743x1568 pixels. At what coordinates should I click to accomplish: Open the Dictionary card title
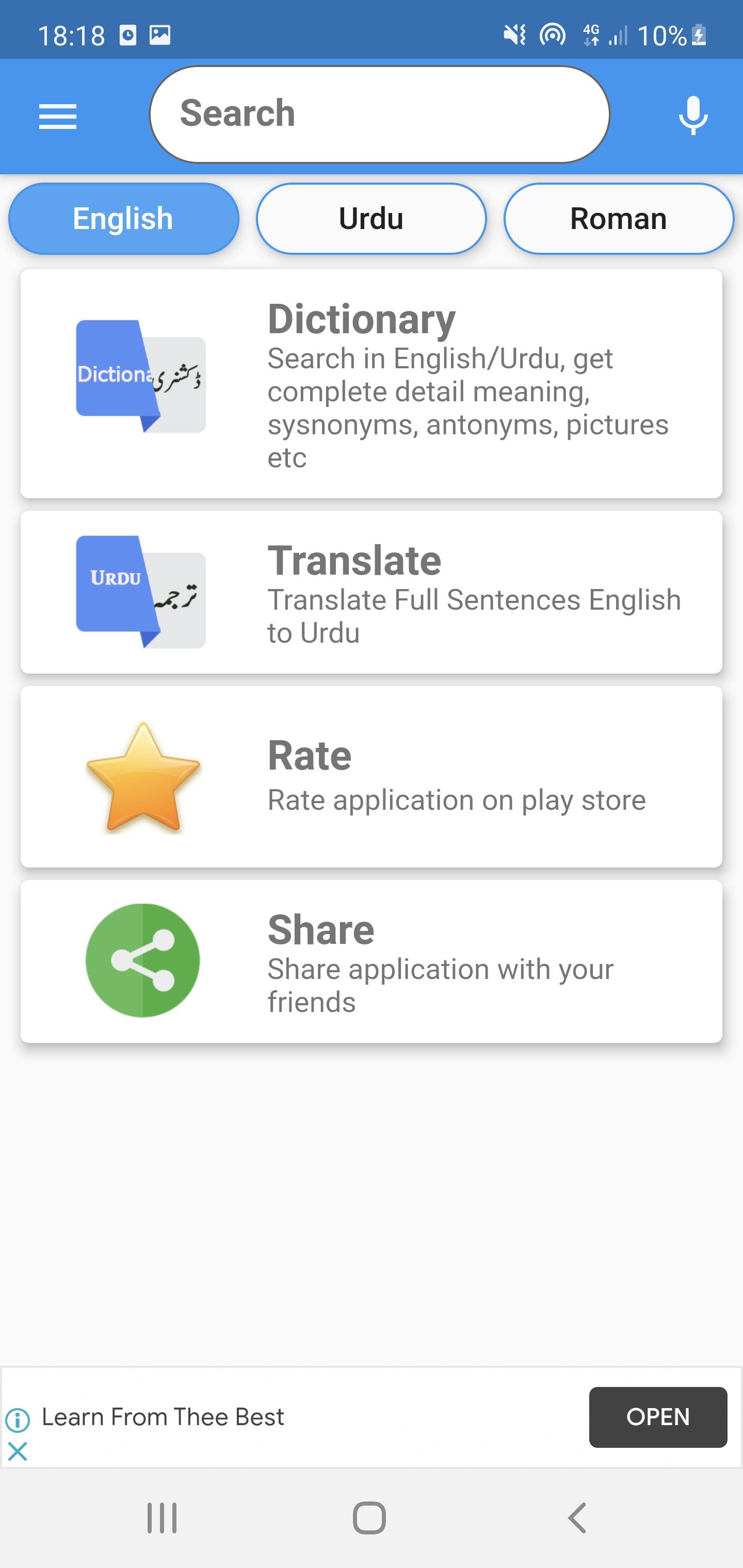(x=361, y=319)
